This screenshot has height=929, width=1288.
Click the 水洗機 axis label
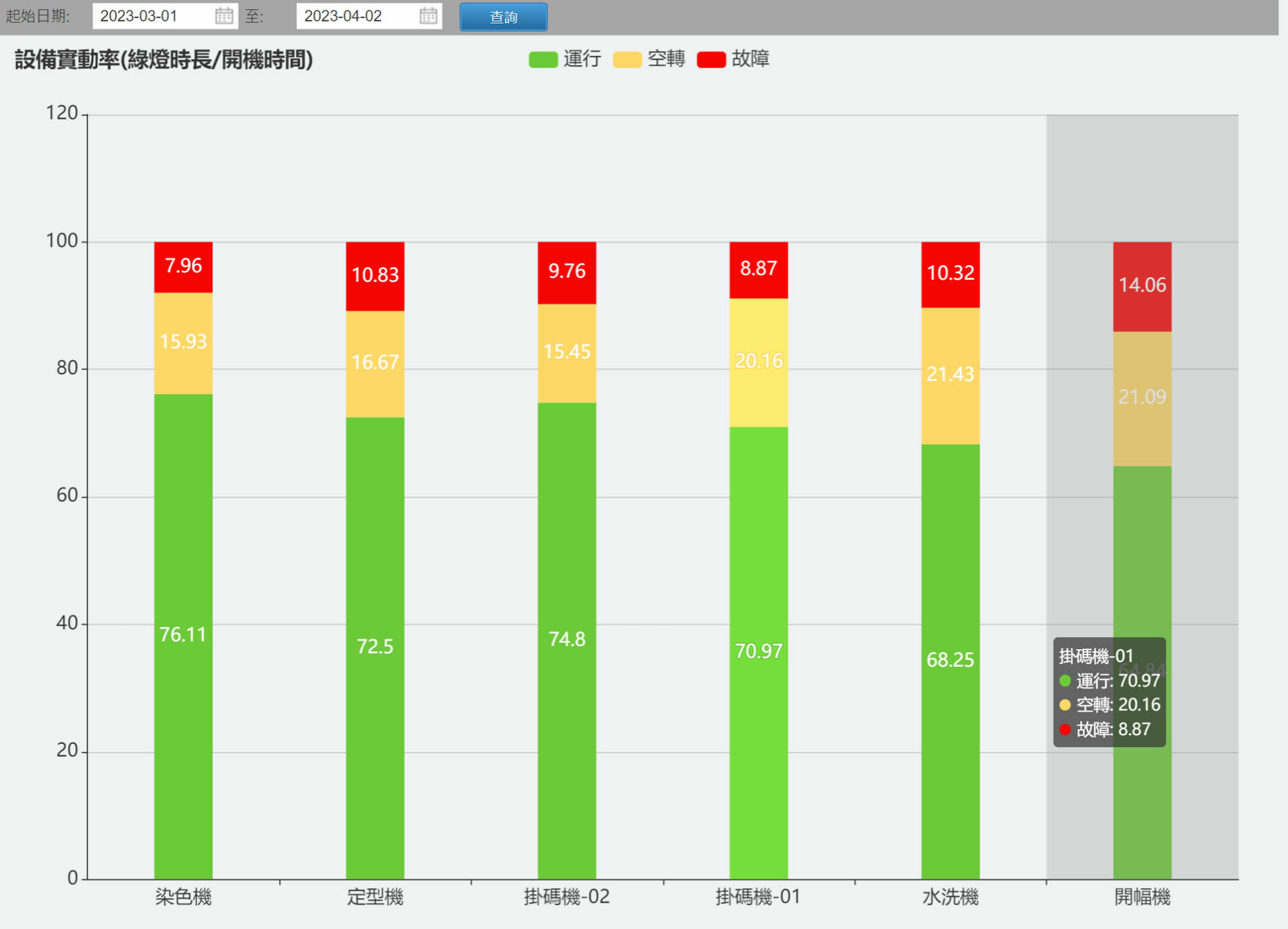951,897
